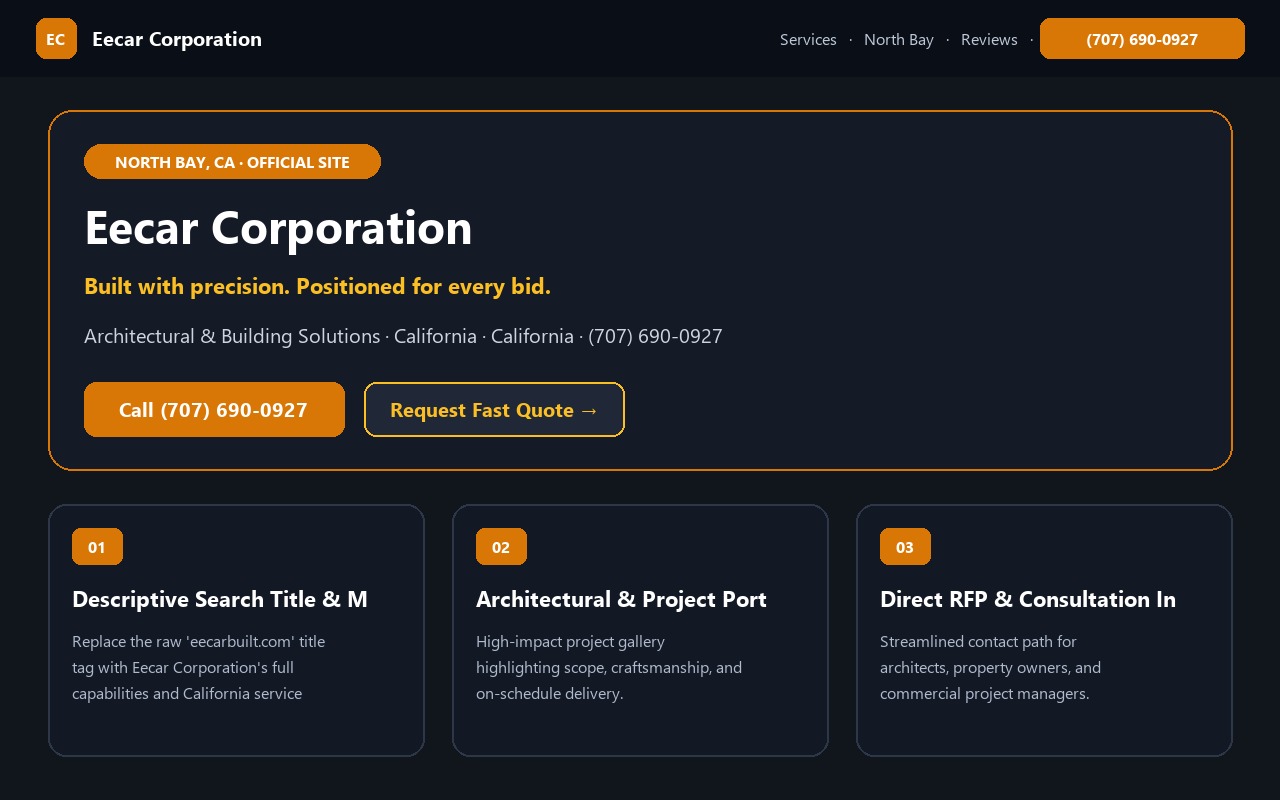1280x800 pixels.
Task: Jump to the Reviews nav link
Action: (989, 40)
